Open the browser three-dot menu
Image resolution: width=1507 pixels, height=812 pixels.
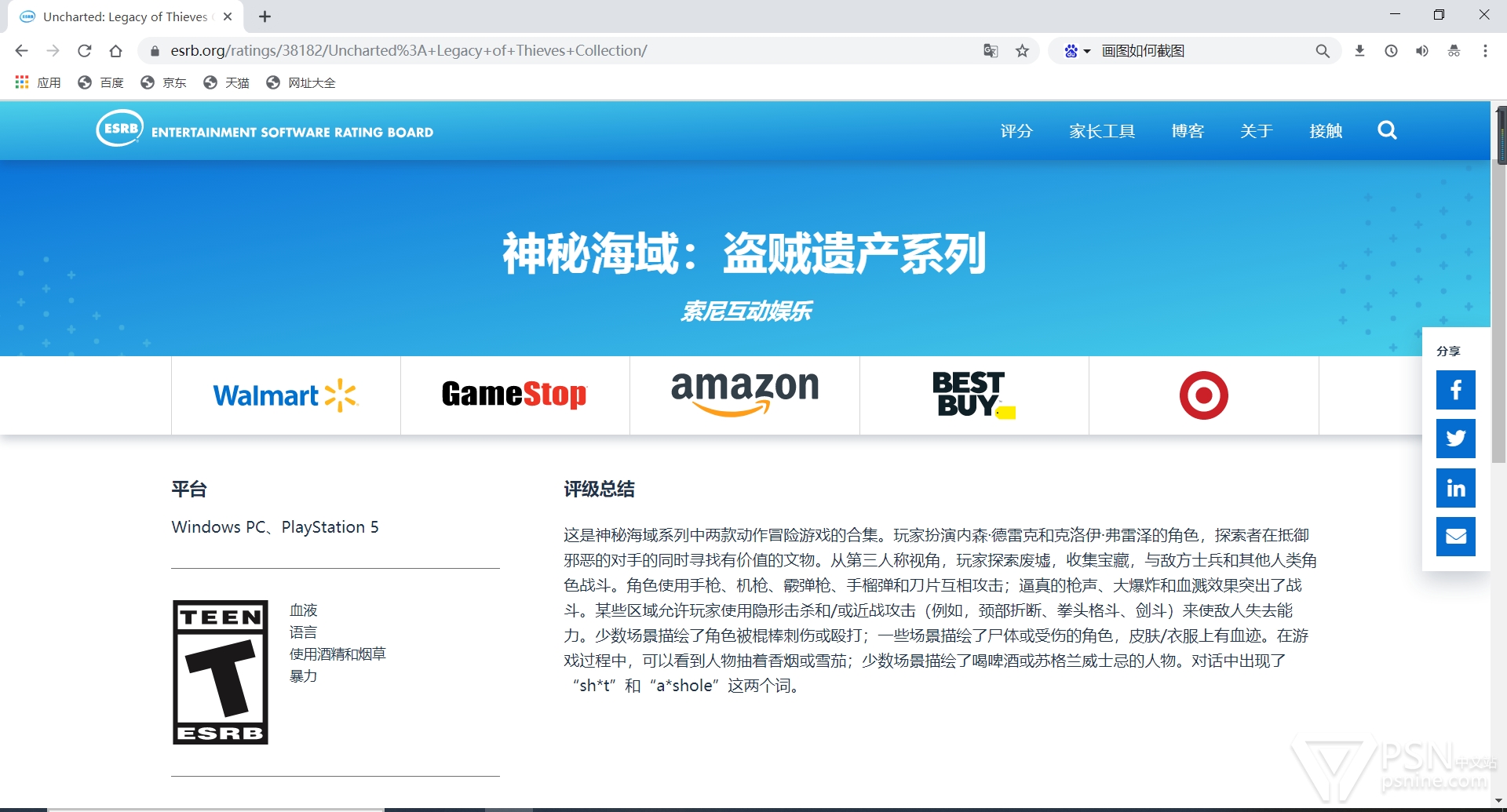tap(1485, 51)
